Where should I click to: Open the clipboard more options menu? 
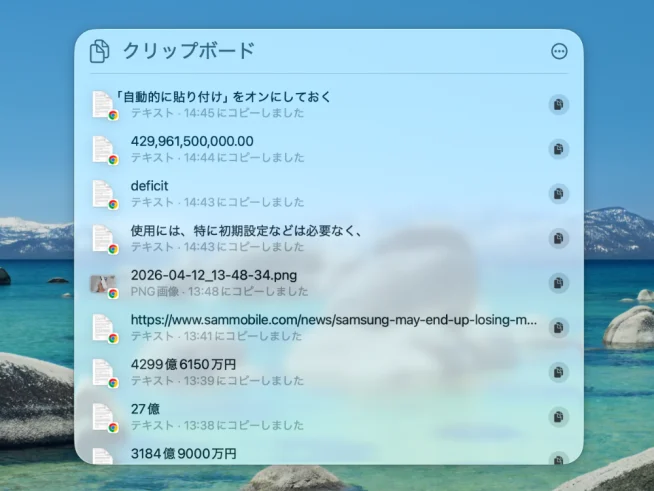coord(559,52)
